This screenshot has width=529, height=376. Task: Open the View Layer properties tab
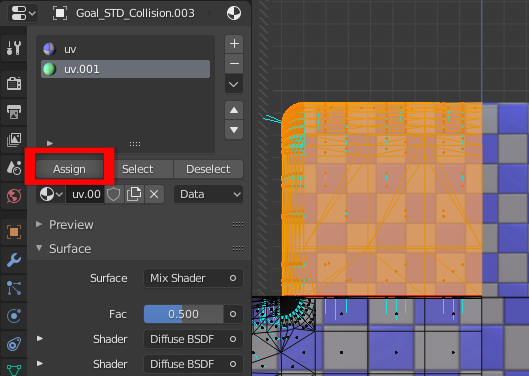[x=14, y=139]
